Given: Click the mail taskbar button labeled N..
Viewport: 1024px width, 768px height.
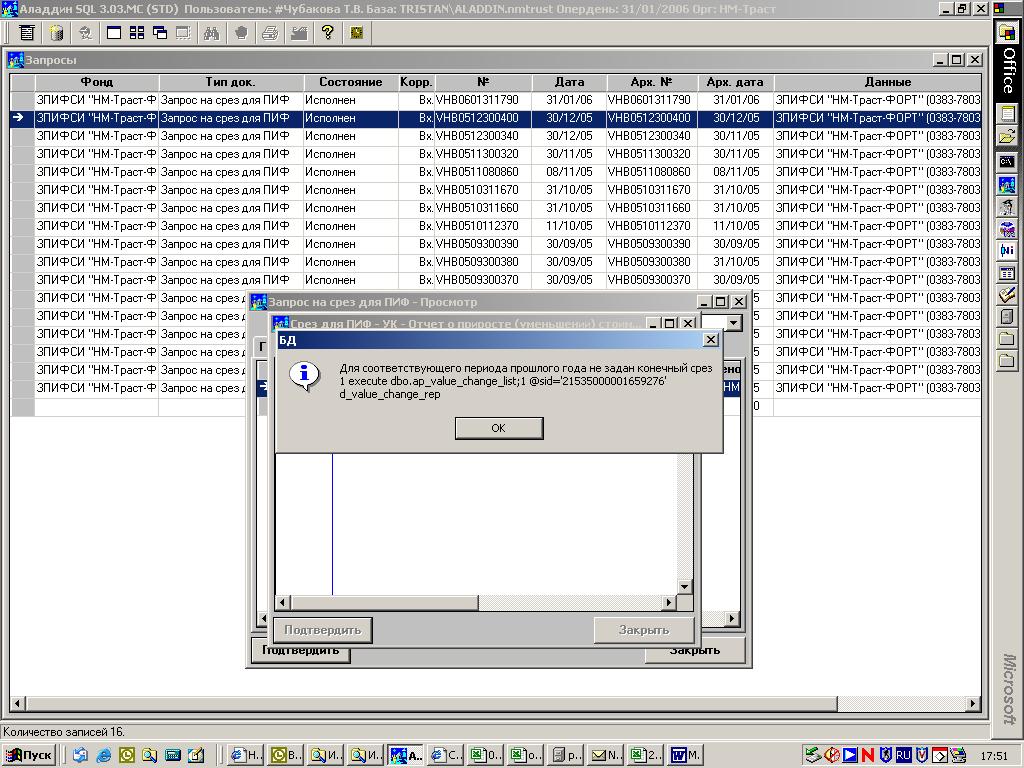Looking at the screenshot, I should click(x=607, y=756).
